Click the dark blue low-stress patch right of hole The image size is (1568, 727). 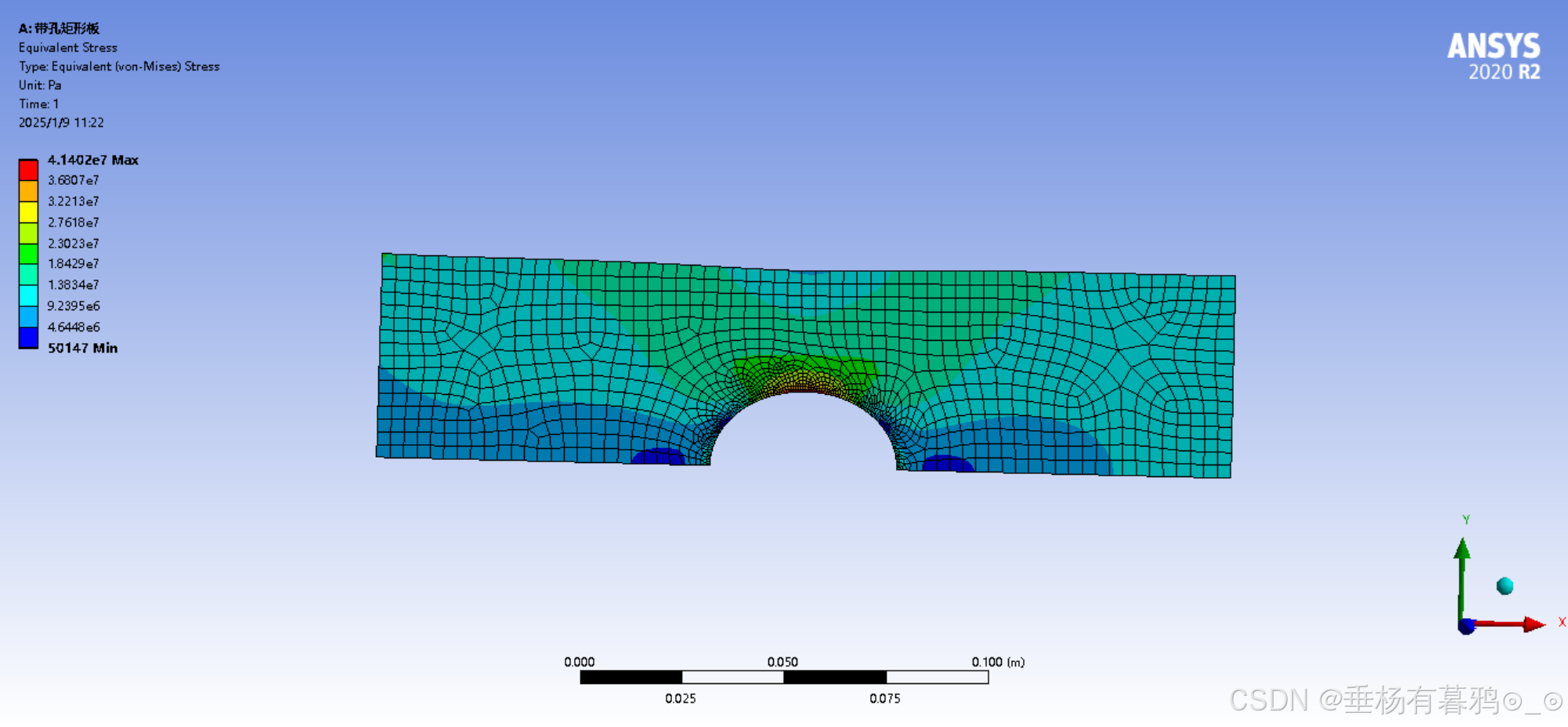point(948,463)
